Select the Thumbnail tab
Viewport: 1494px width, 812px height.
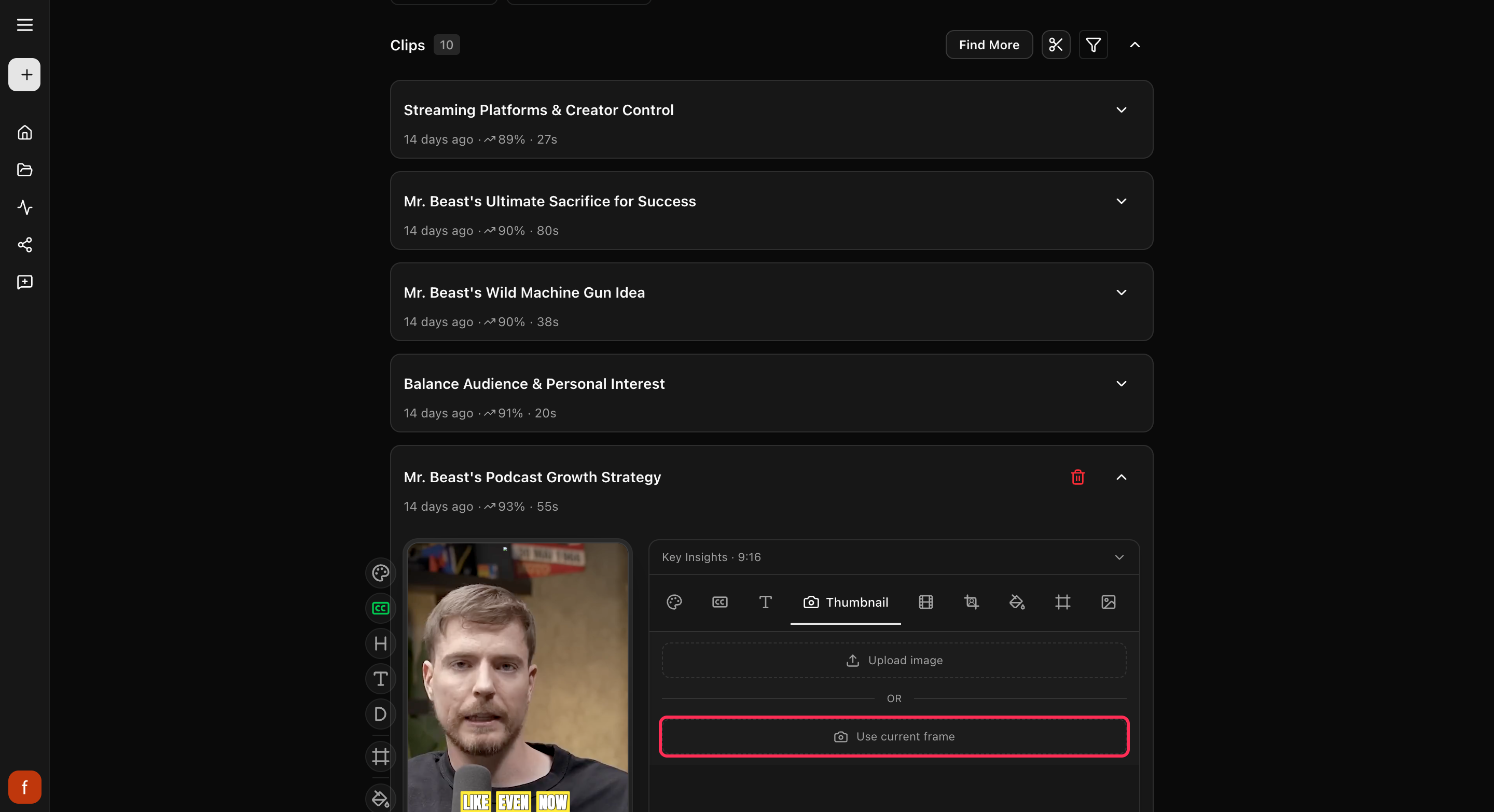846,602
